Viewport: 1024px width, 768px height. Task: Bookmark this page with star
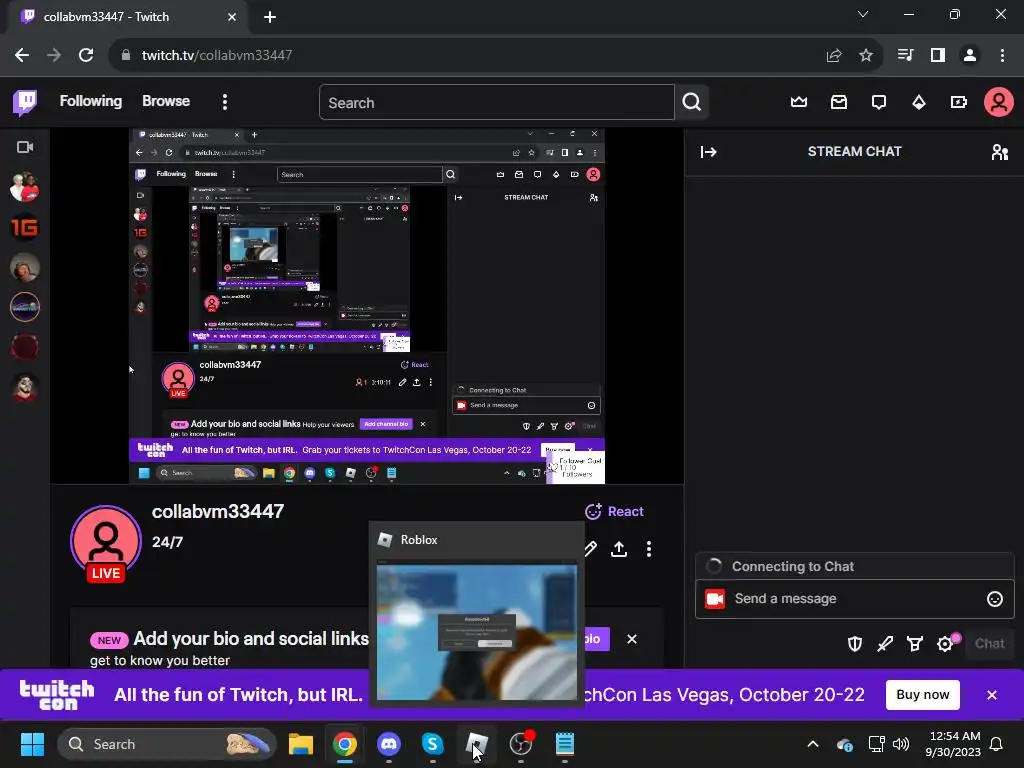tap(865, 56)
